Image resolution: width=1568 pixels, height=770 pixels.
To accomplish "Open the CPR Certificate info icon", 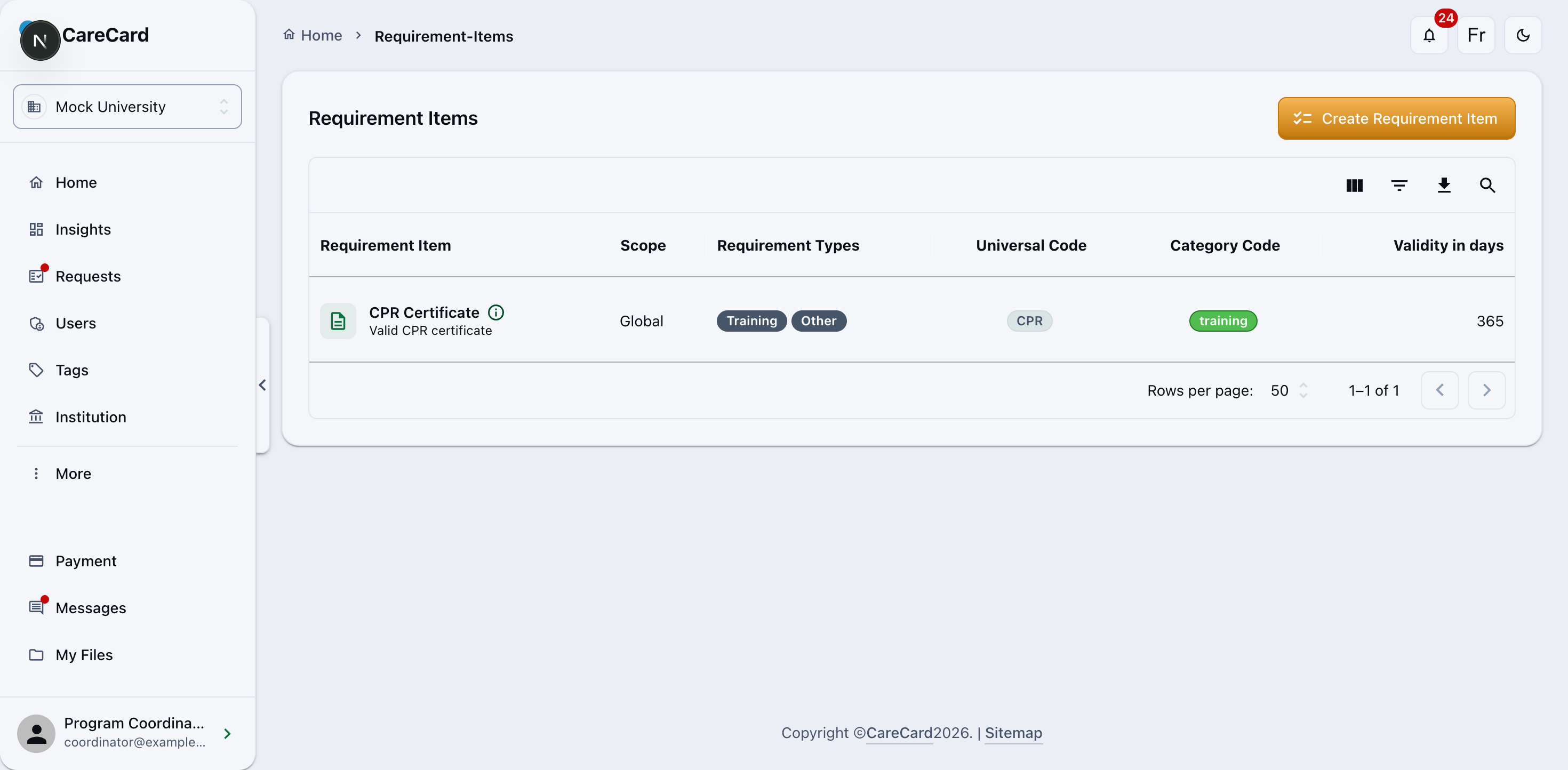I will (x=495, y=312).
